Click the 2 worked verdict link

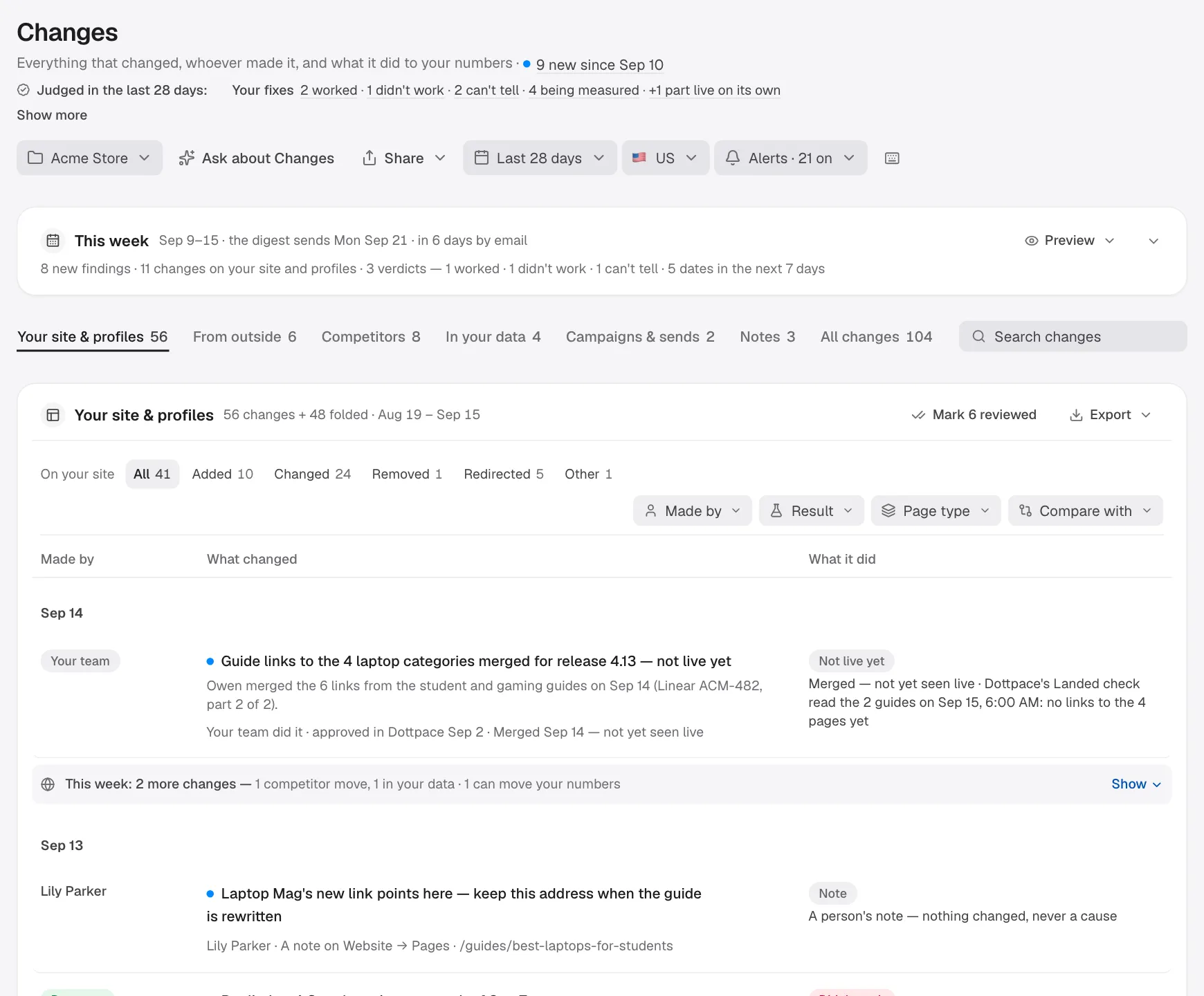(x=329, y=91)
